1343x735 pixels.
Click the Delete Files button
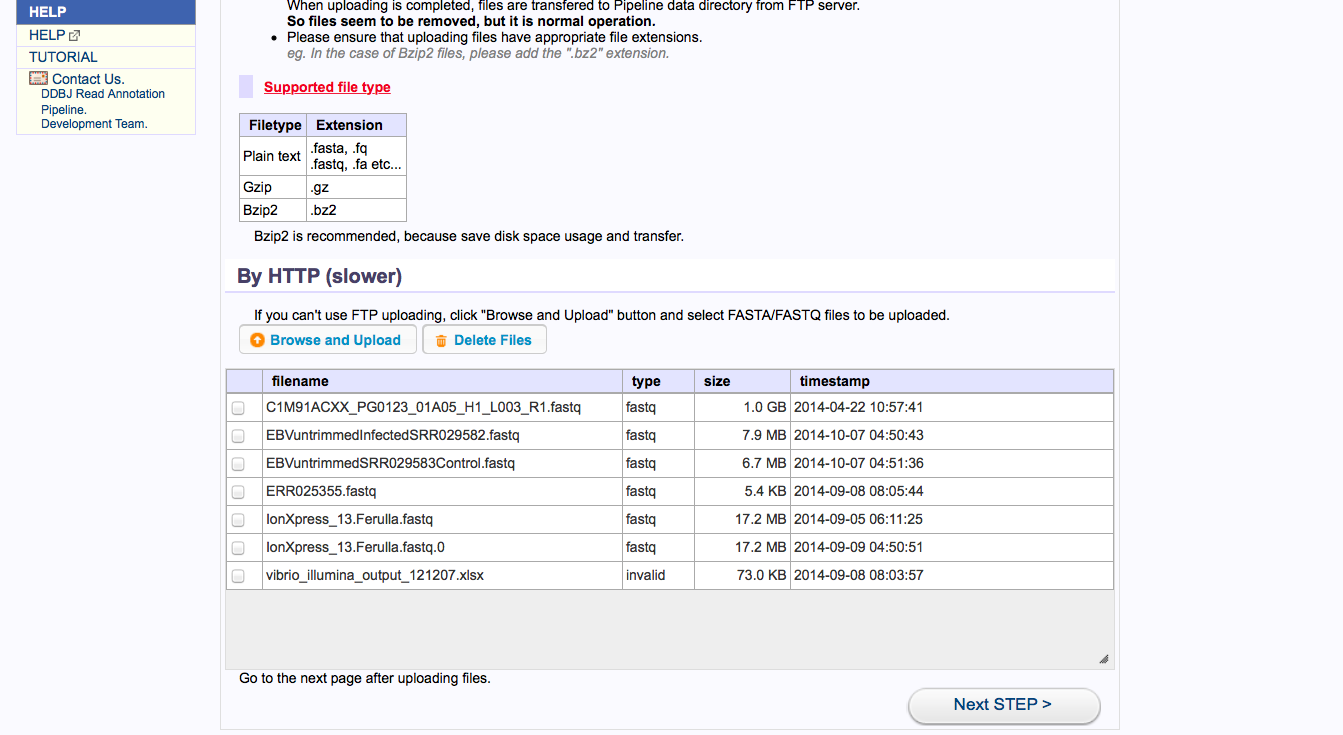484,340
